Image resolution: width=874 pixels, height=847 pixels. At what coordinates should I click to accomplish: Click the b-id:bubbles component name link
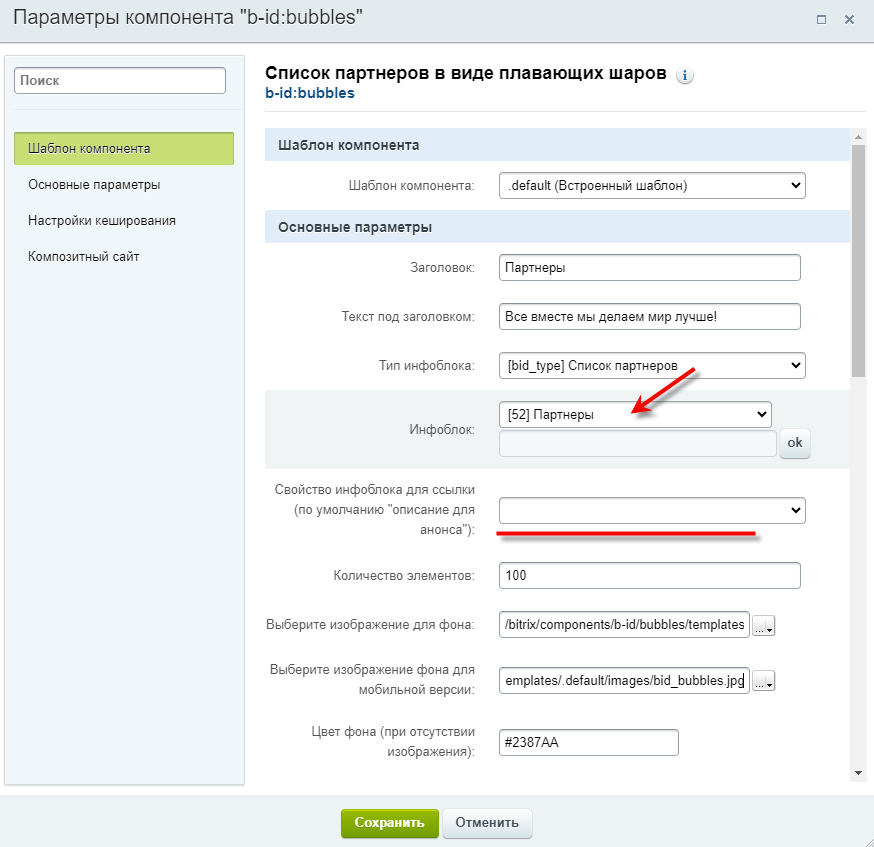point(310,93)
